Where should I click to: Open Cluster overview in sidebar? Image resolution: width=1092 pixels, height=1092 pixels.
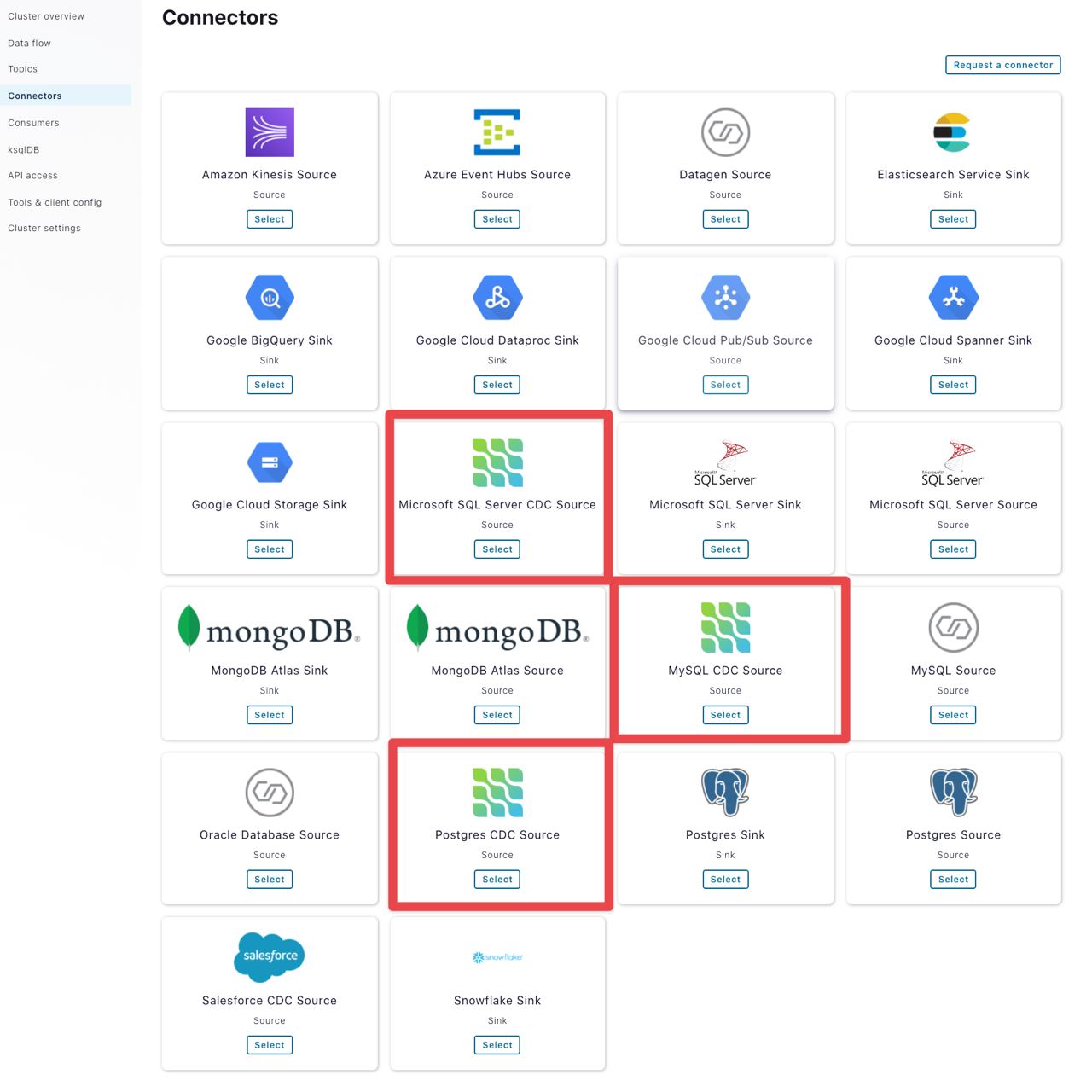pos(46,16)
